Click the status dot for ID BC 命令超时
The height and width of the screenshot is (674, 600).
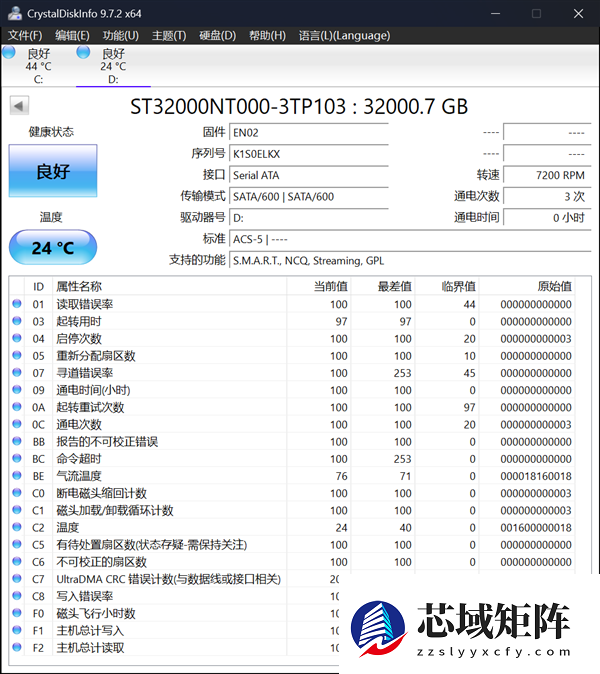[x=17, y=459]
